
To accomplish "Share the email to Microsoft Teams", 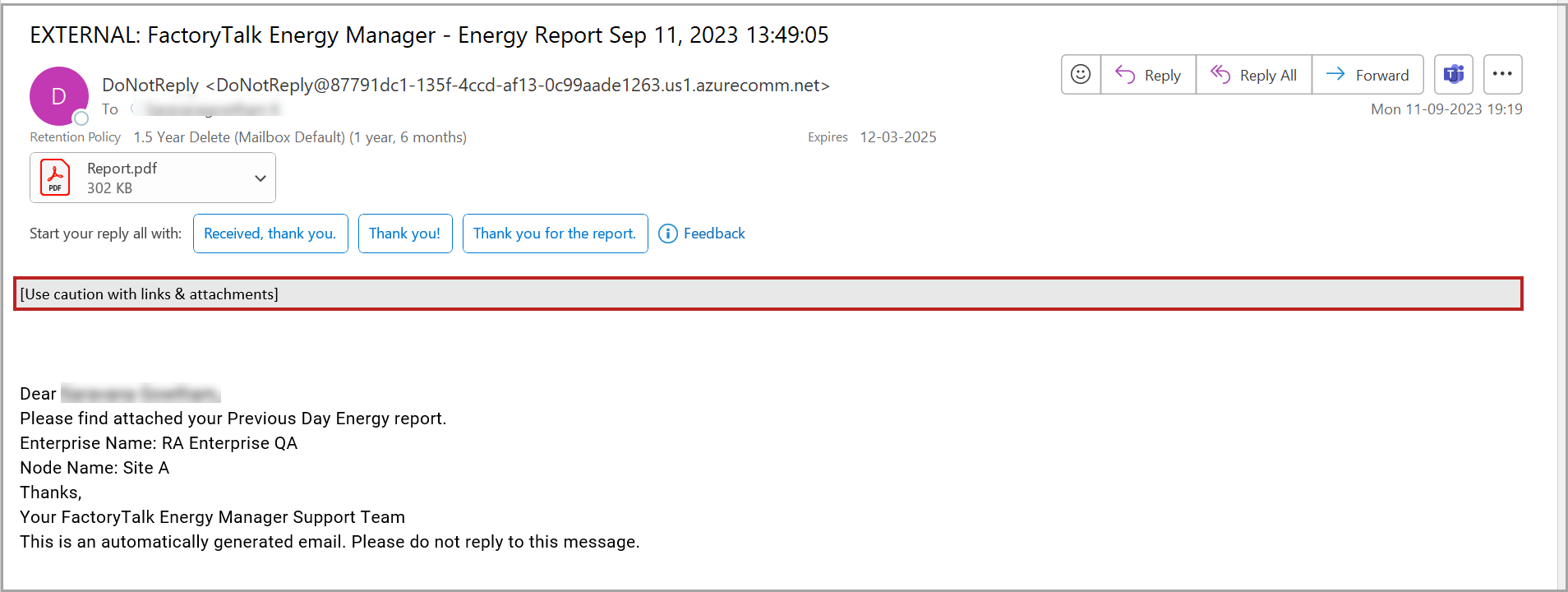I will click(1453, 75).
